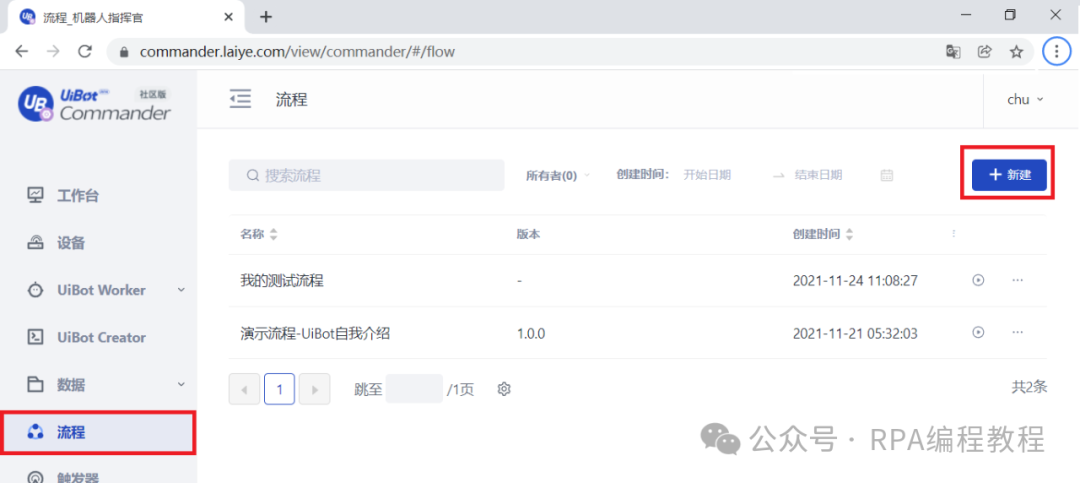This screenshot has height=483, width=1080.
Task: Open flow 我的测试流程
Action: (x=282, y=281)
